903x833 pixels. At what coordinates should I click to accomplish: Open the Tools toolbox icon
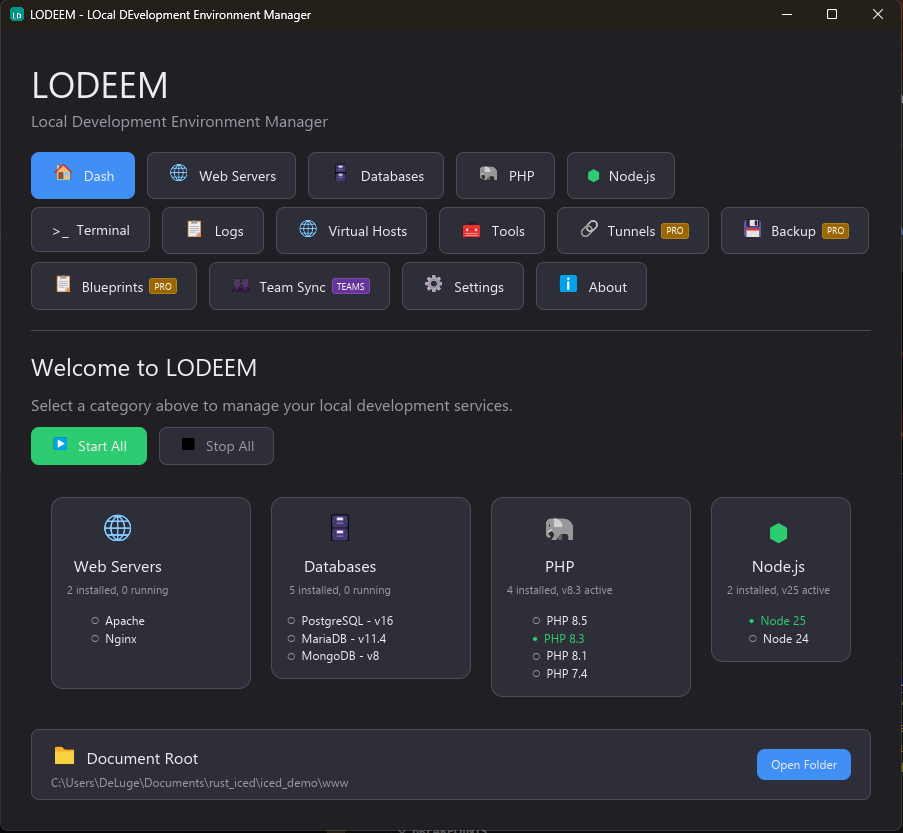click(469, 230)
